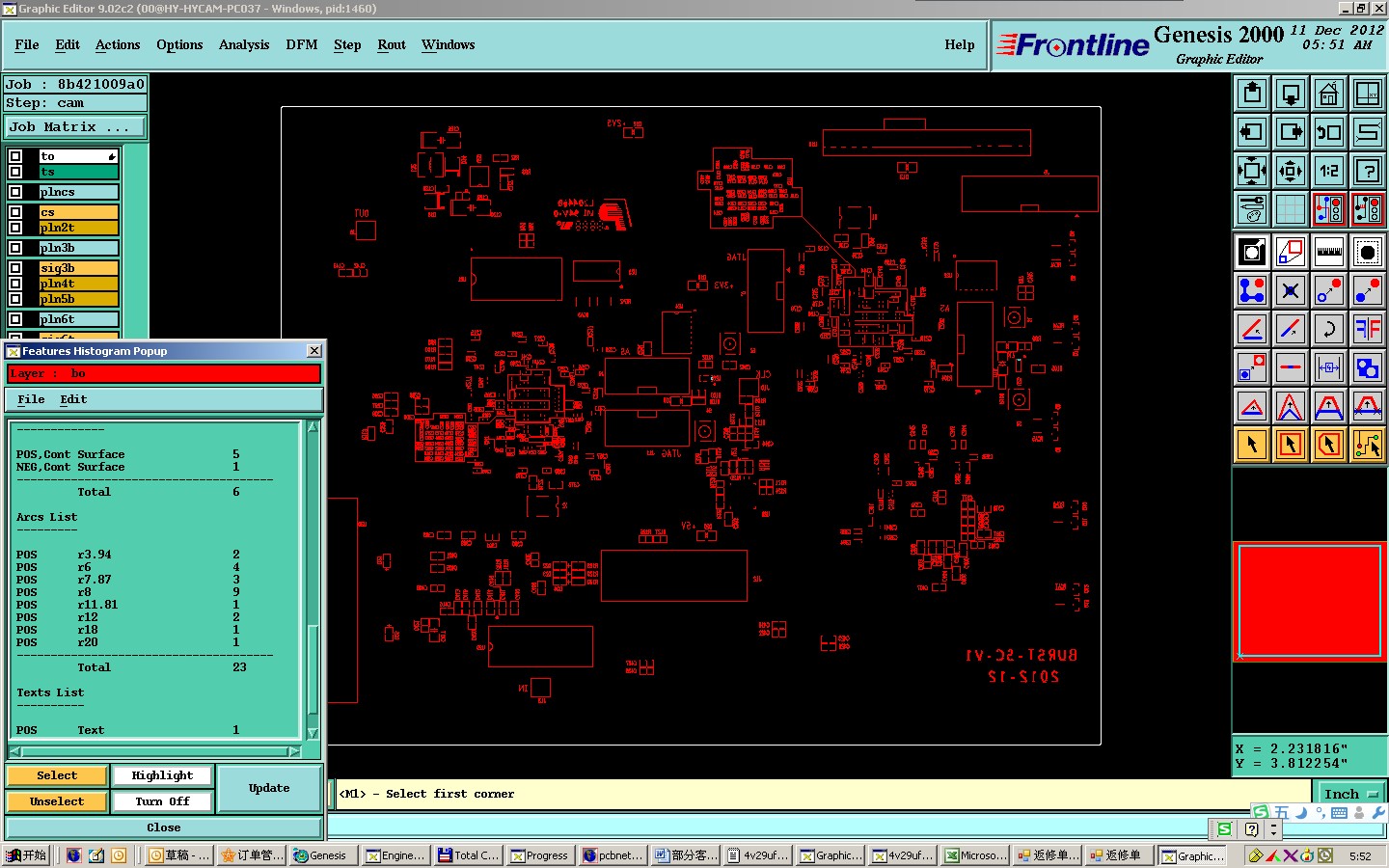Click the Select button
Image resolution: width=1389 pixels, height=868 pixels.
[x=57, y=775]
